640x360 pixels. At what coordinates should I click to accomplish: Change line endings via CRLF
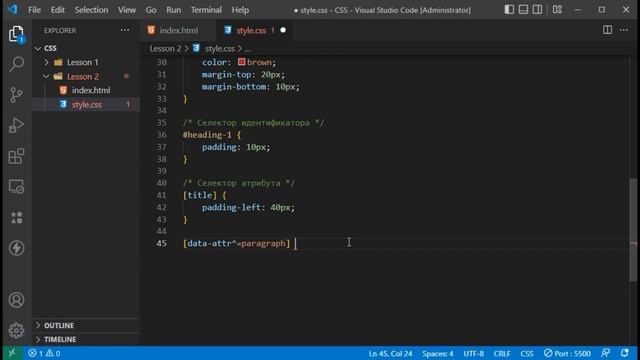point(502,353)
